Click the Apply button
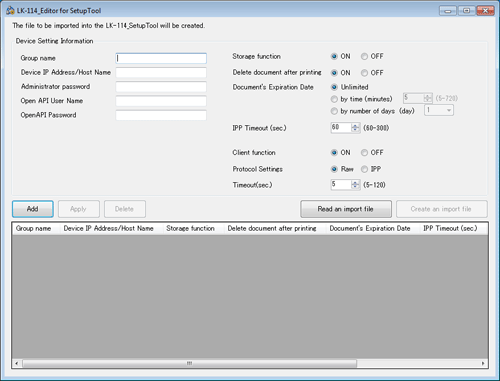The image size is (500, 381). pos(79,209)
